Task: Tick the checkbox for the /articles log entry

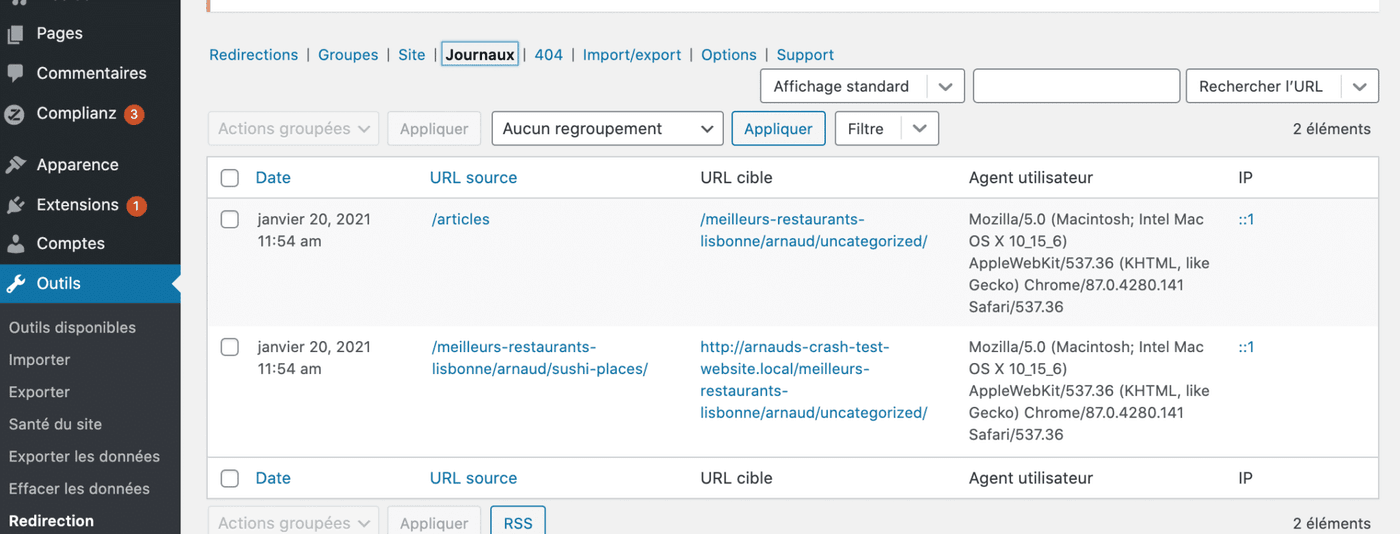Action: [230, 220]
